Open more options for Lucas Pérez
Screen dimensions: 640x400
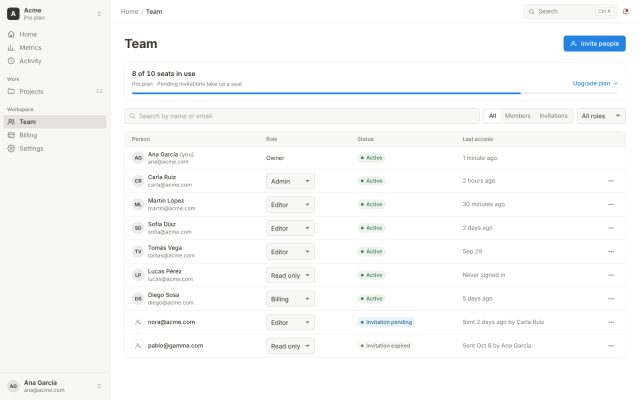pos(611,275)
